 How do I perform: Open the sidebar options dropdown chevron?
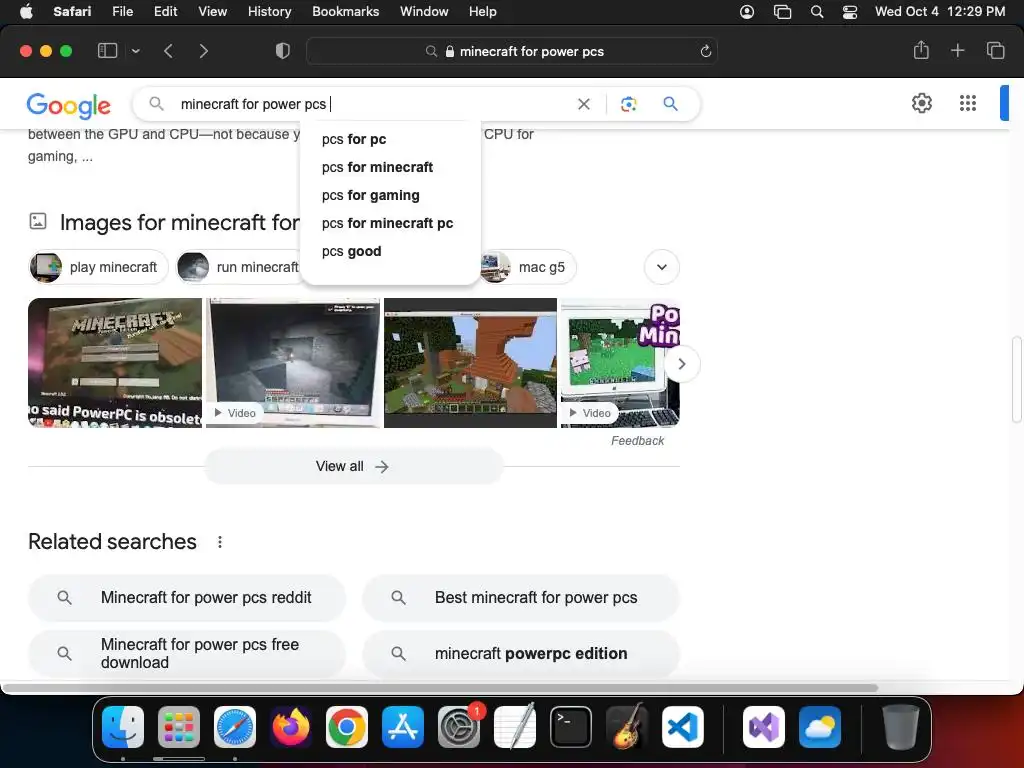pos(135,51)
